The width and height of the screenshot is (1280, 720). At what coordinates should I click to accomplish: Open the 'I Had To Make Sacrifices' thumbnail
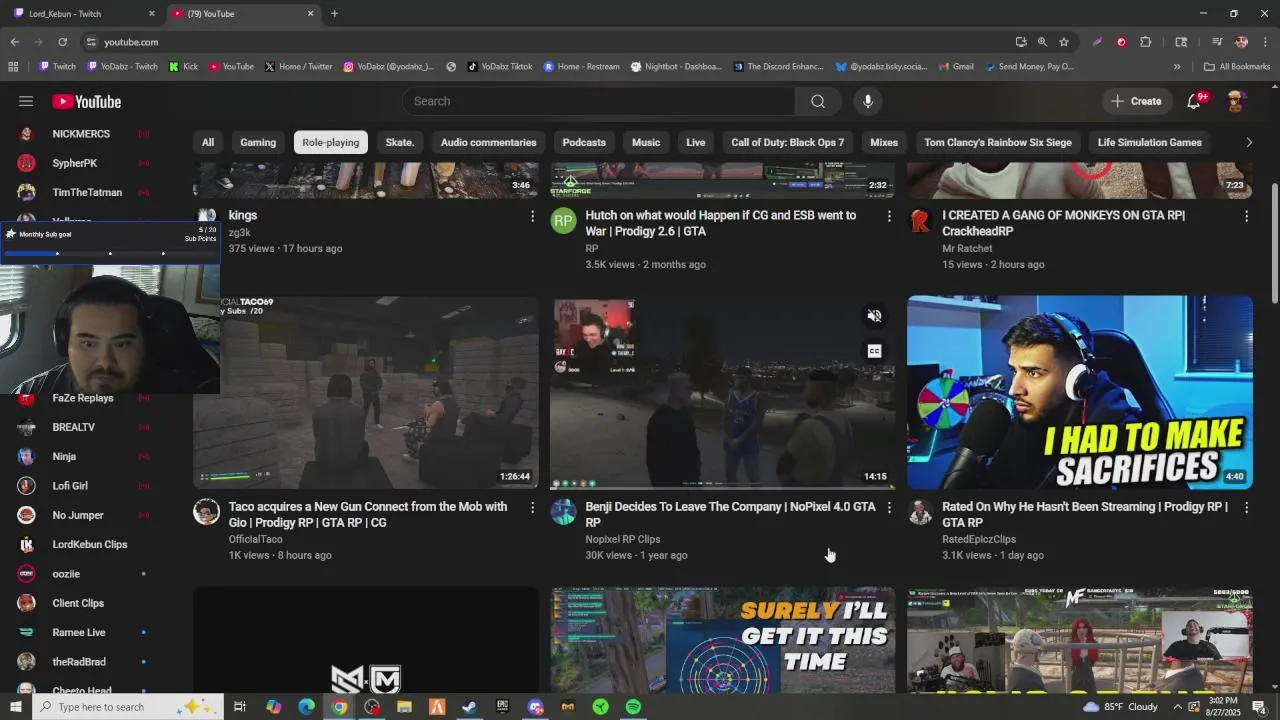1080,392
